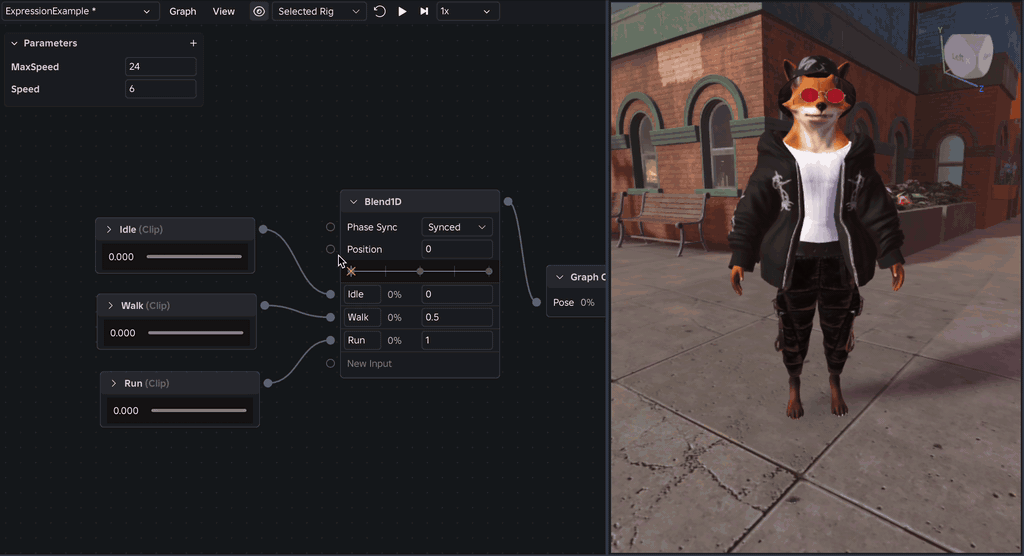Click the Speed value field
This screenshot has height=556, width=1024.
pyautogui.click(x=161, y=89)
